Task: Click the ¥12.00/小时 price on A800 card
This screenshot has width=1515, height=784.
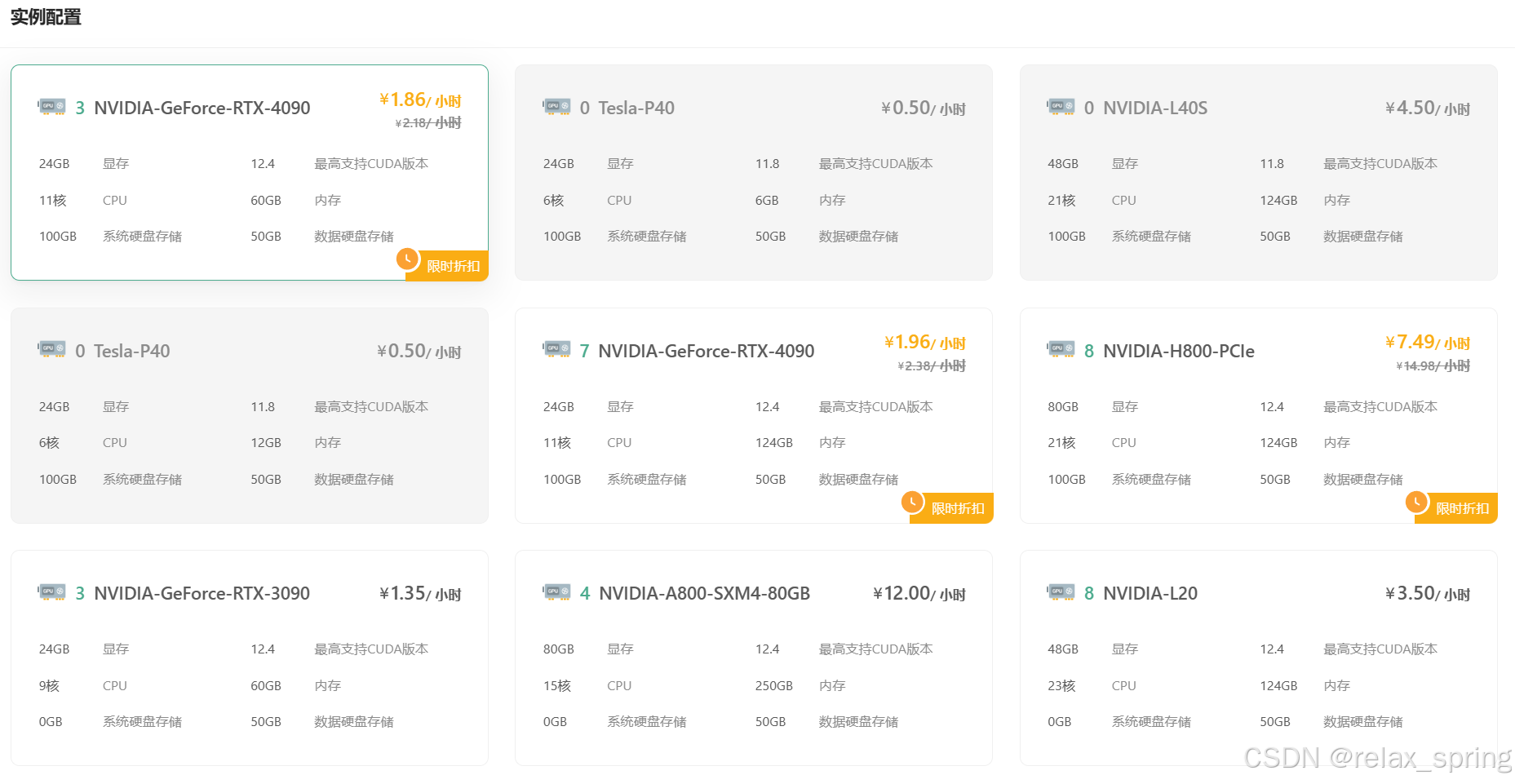Action: click(x=919, y=593)
